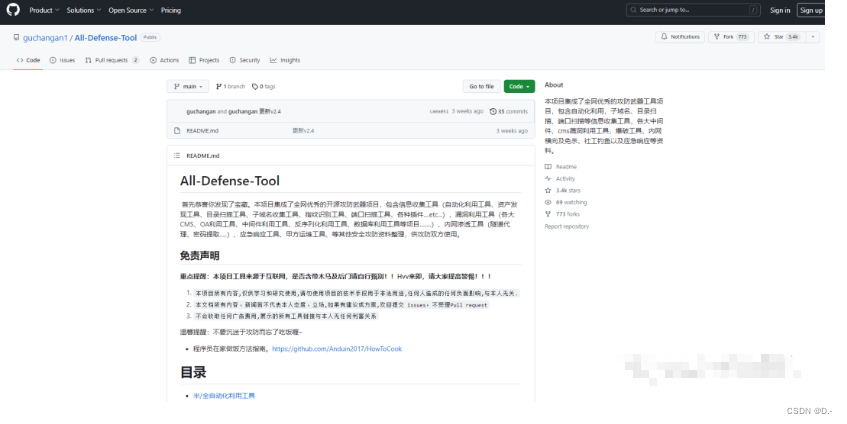The image size is (847, 424).
Task: Click the Notifications bell button
Action: coord(680,37)
